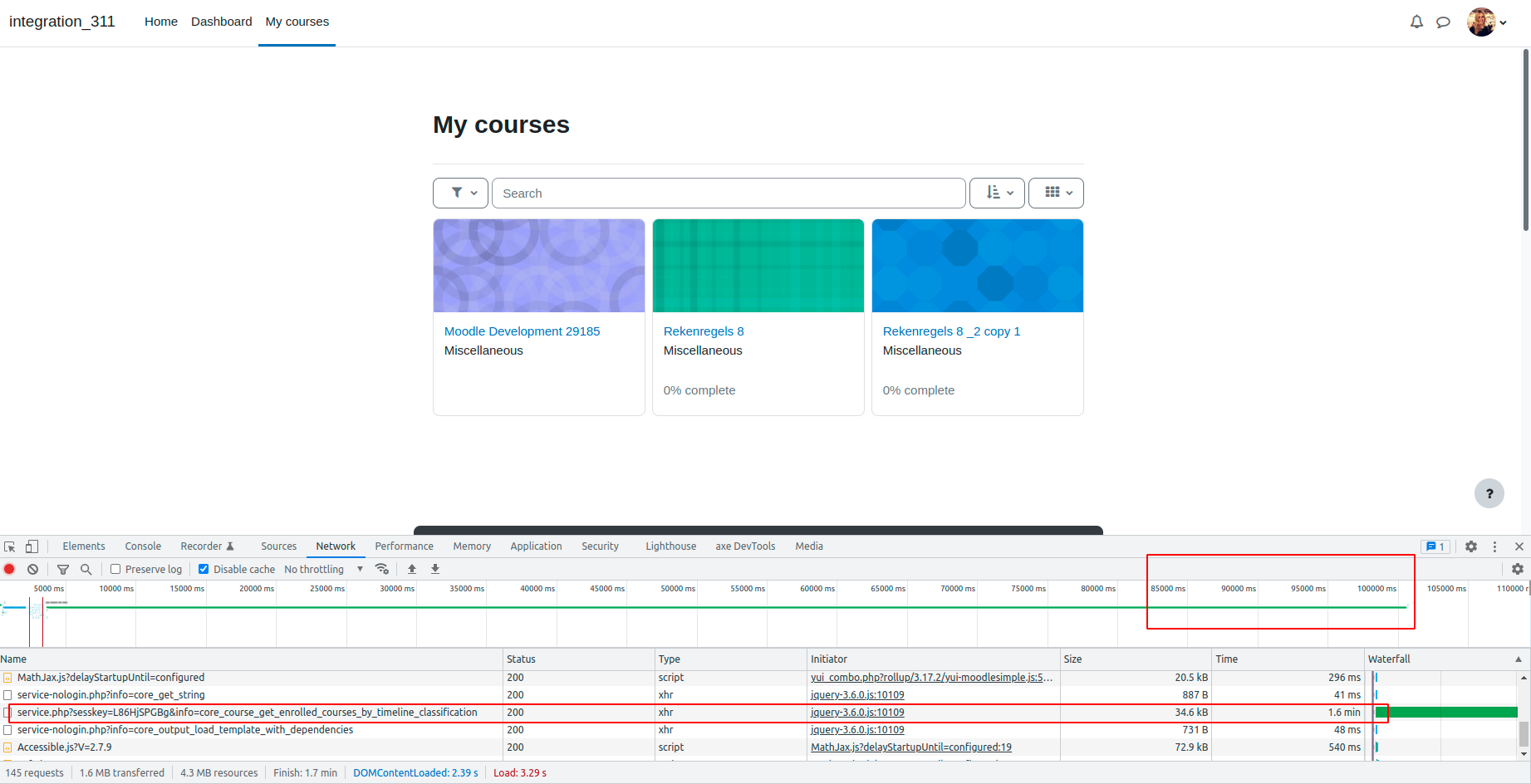Stop recording the network log
1531x784 pixels.
click(10, 569)
